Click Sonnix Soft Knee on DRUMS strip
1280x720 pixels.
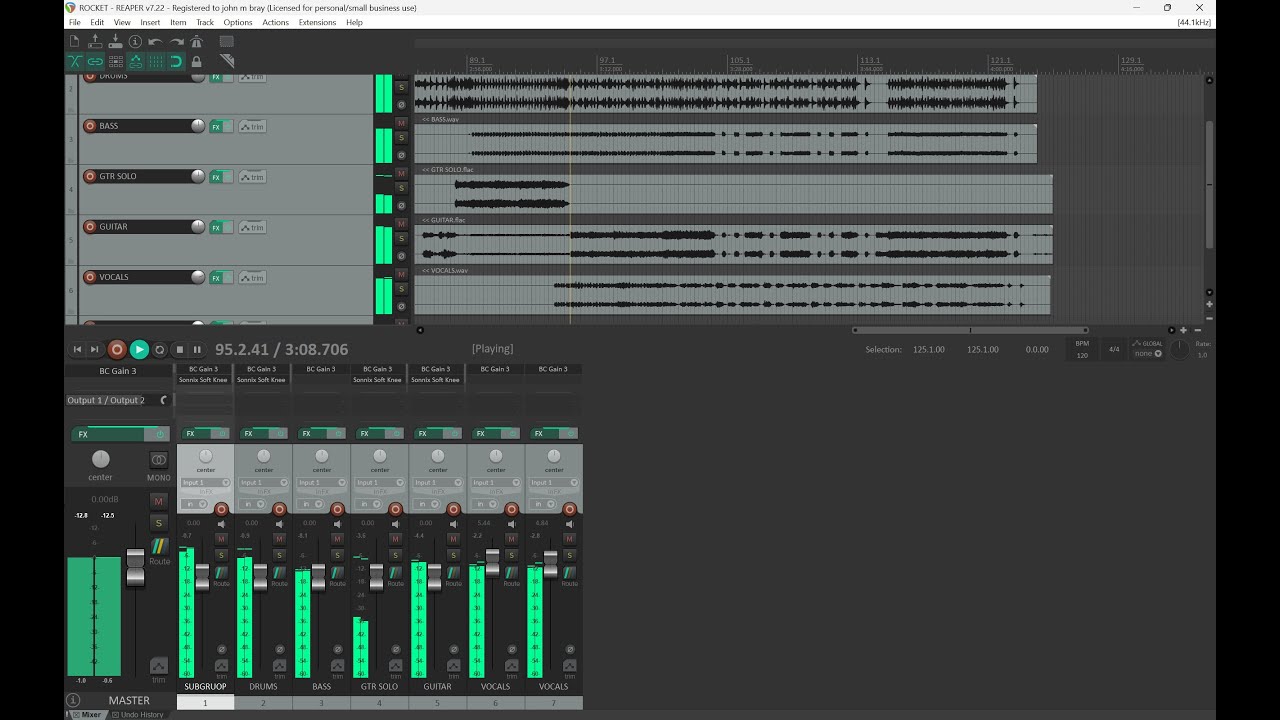(262, 380)
